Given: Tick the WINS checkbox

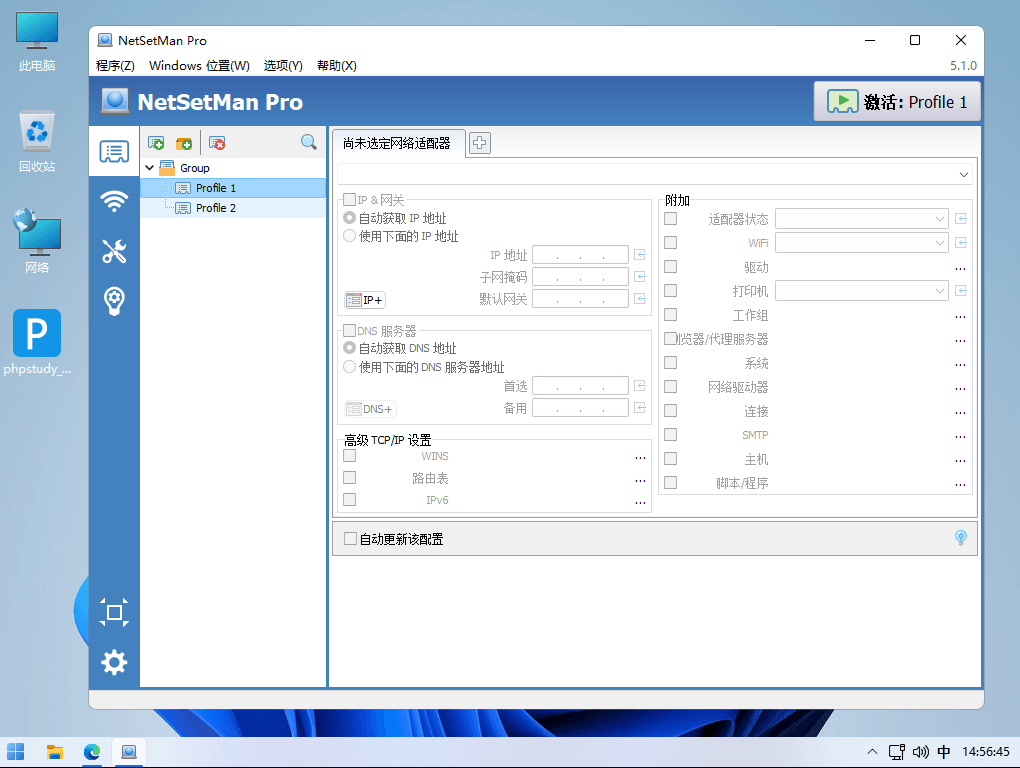Looking at the screenshot, I should [x=349, y=456].
